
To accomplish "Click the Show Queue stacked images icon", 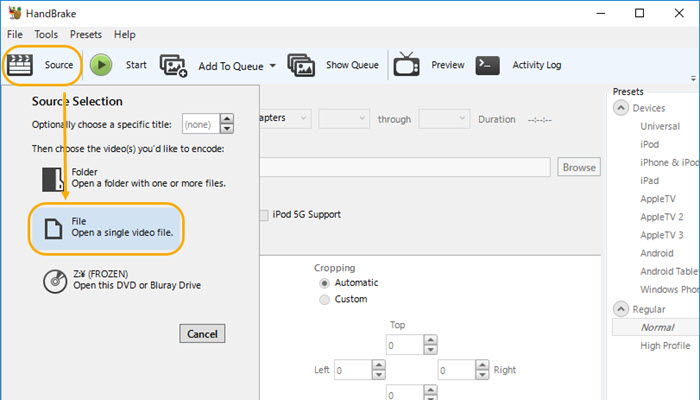I will click(301, 65).
